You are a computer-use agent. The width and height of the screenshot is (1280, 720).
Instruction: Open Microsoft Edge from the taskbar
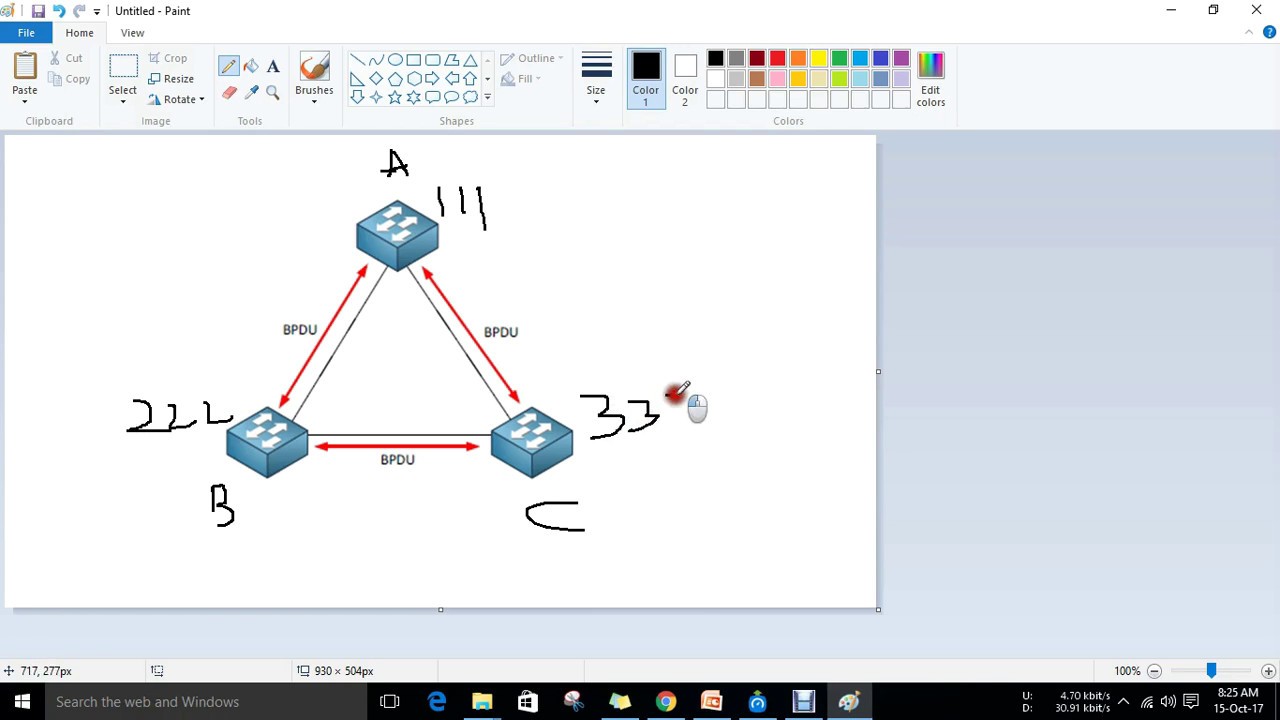437,702
